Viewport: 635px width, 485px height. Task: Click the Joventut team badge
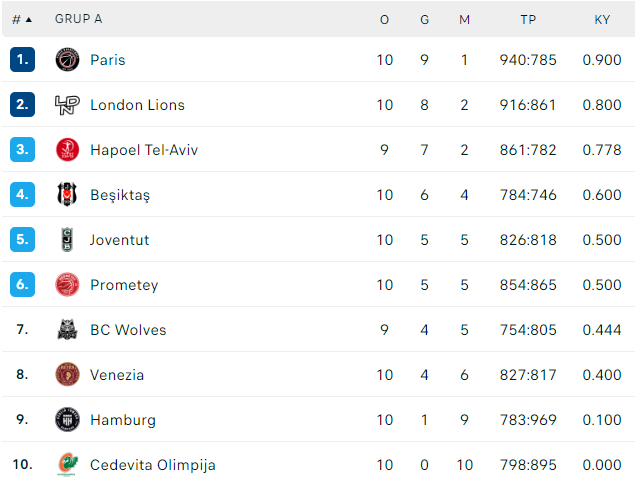pyautogui.click(x=67, y=239)
